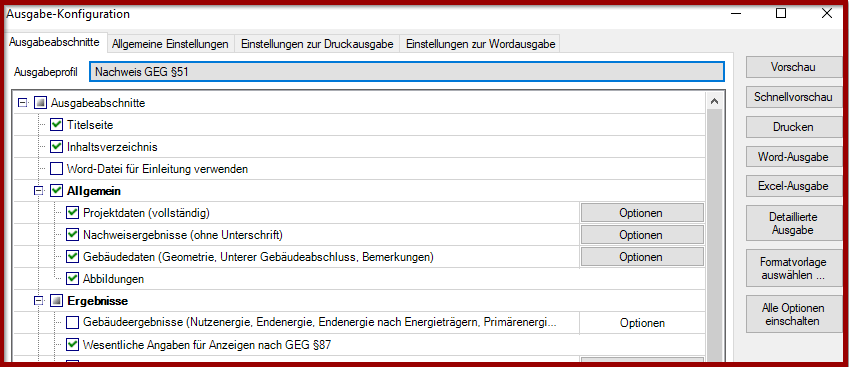849x367 pixels.
Task: Uncheck the Inhaltsverzeichnis checkbox
Action: pos(56,147)
